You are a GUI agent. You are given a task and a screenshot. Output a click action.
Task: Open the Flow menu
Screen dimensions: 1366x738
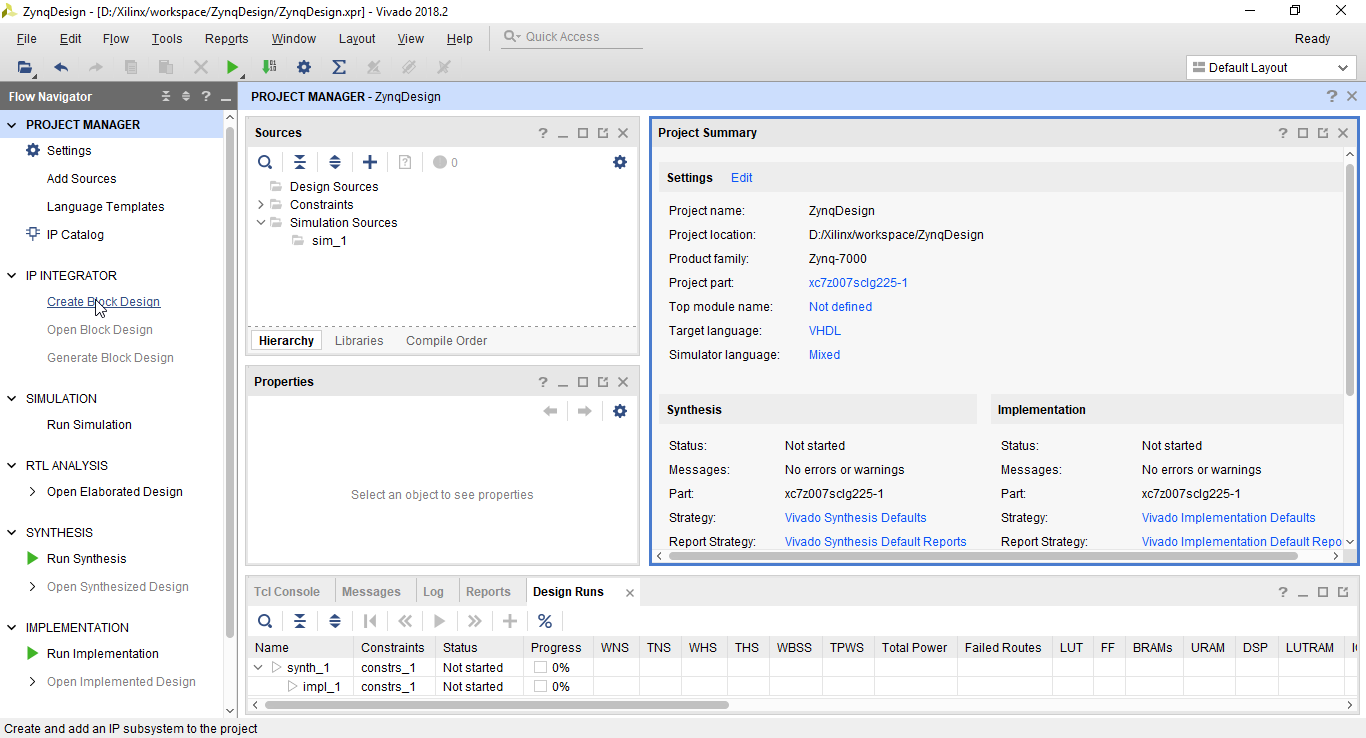coord(116,39)
